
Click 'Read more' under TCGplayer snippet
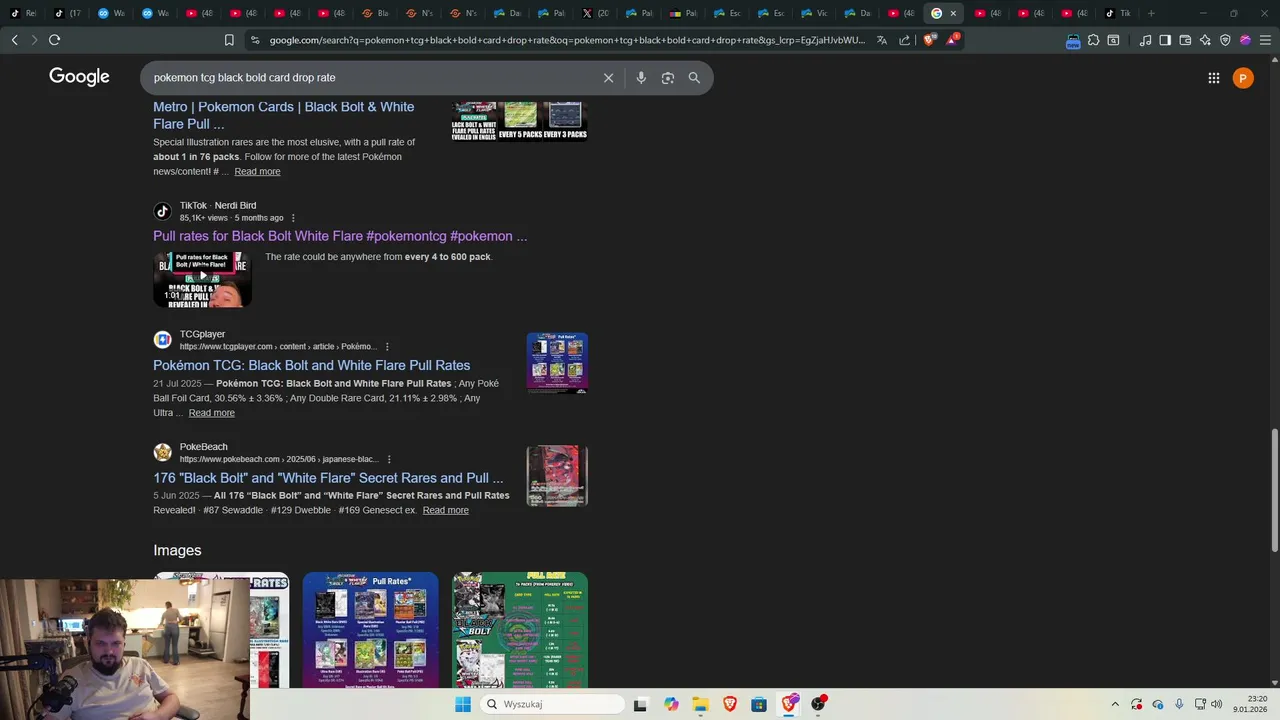[x=211, y=413]
